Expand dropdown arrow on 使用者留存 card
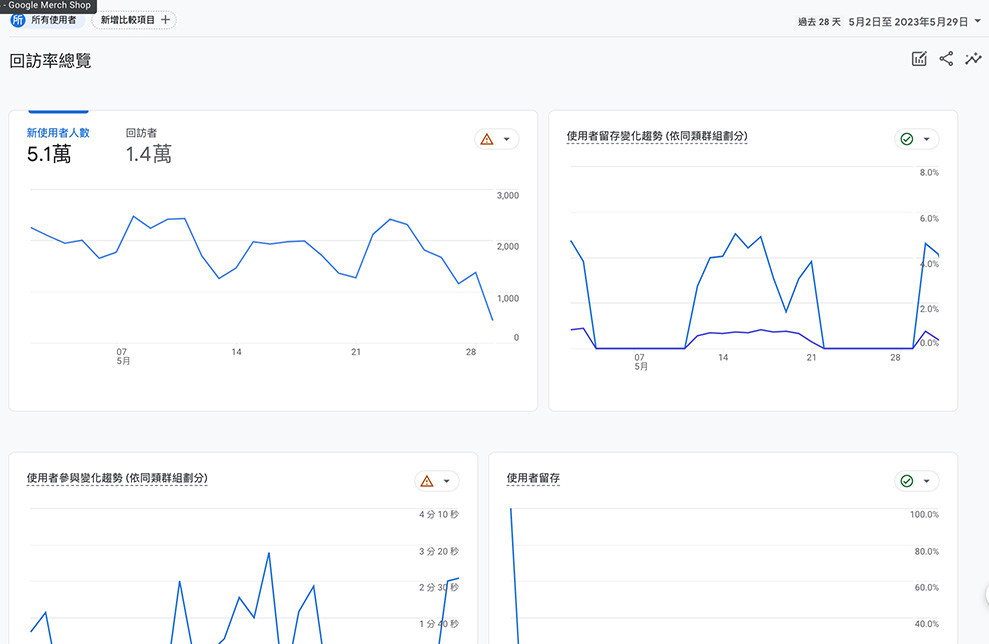989x644 pixels. [x=927, y=481]
